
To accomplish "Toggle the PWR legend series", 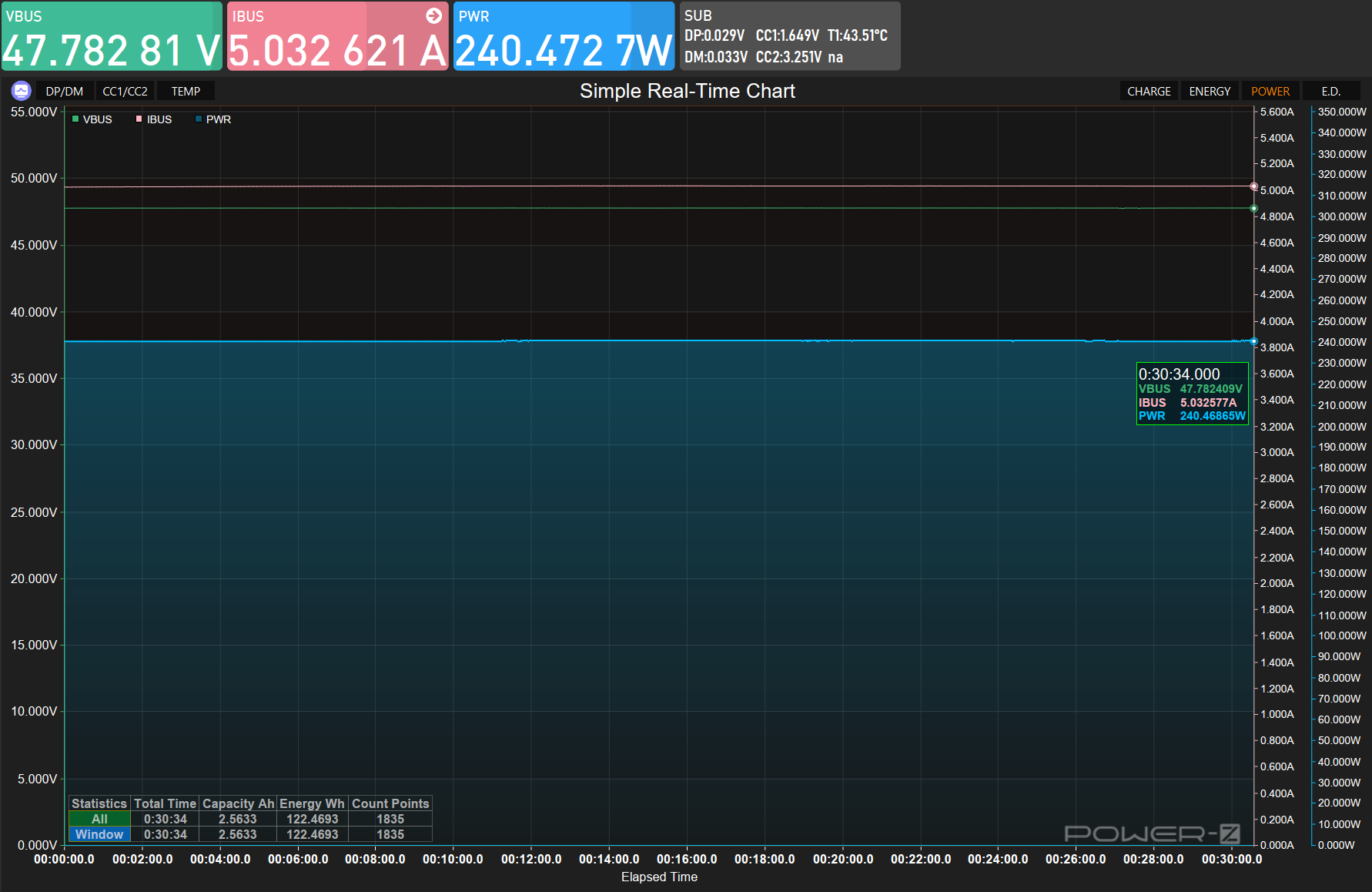I will tap(213, 119).
